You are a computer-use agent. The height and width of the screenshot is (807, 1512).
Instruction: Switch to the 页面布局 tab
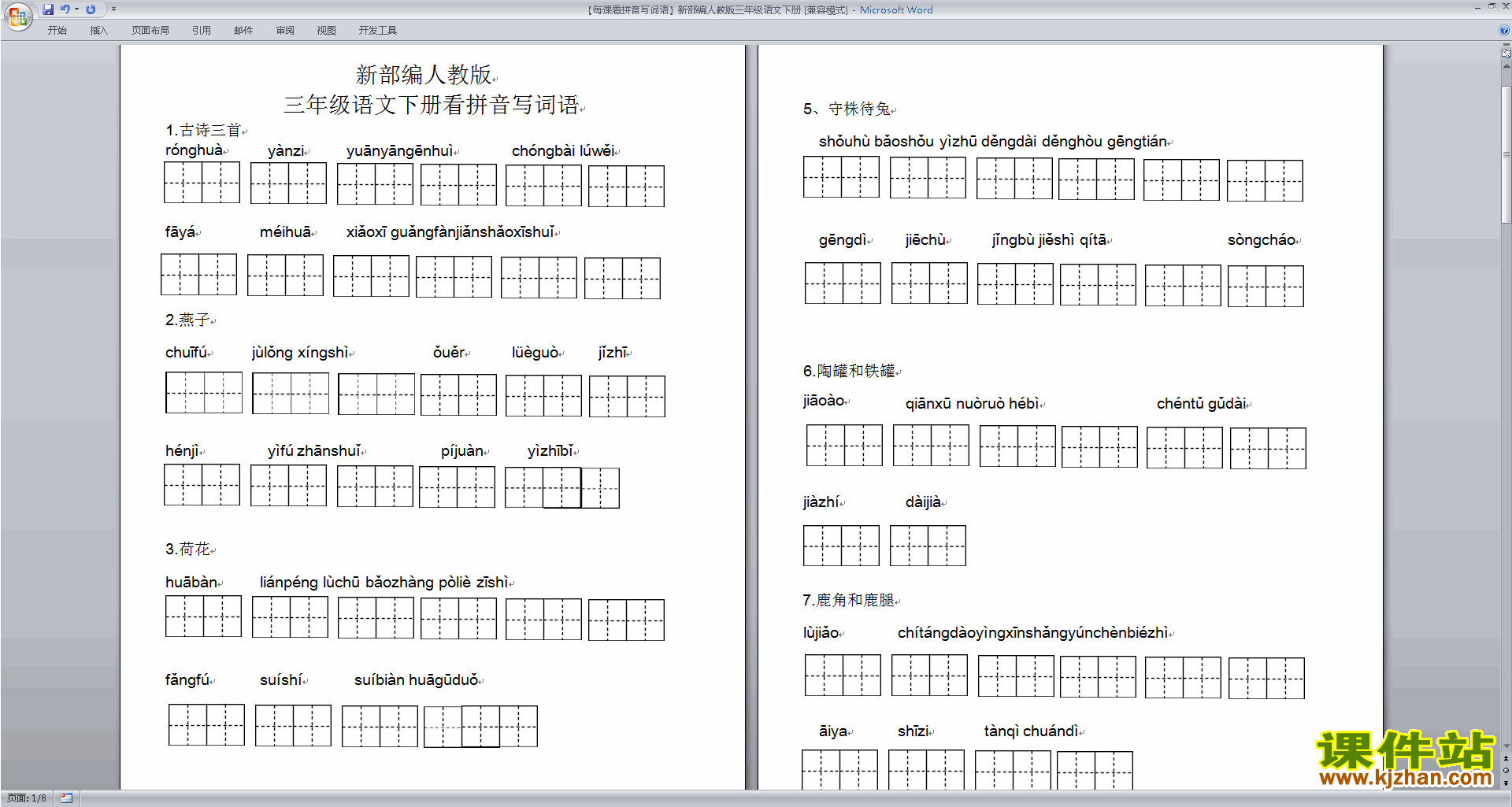(x=150, y=30)
